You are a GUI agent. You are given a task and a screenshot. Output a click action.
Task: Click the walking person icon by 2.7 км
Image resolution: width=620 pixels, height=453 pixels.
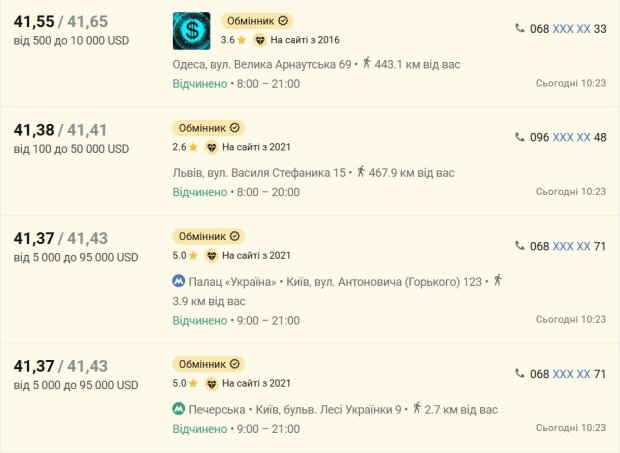click(x=417, y=408)
